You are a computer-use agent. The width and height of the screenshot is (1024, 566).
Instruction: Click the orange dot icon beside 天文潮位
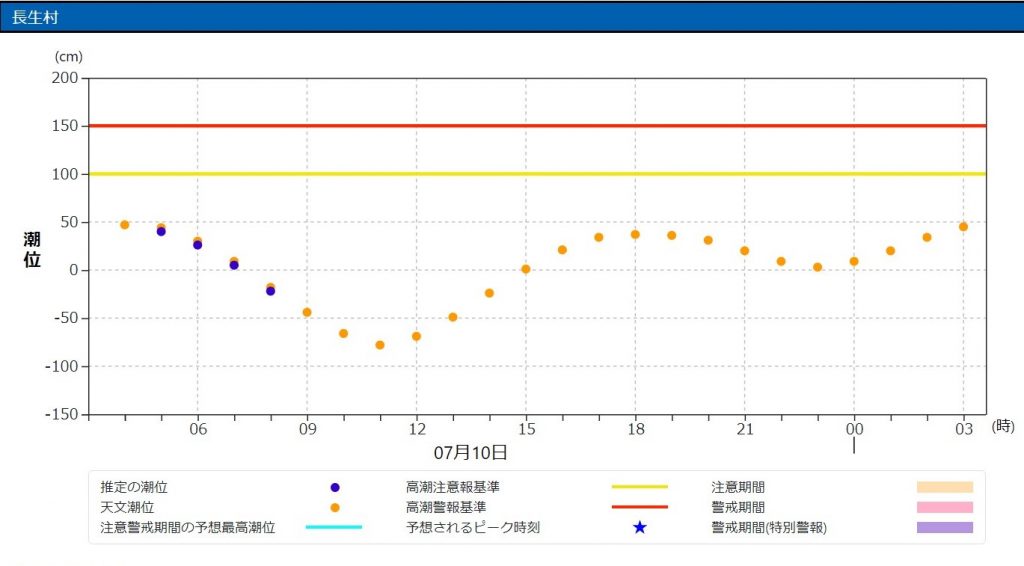point(335,507)
